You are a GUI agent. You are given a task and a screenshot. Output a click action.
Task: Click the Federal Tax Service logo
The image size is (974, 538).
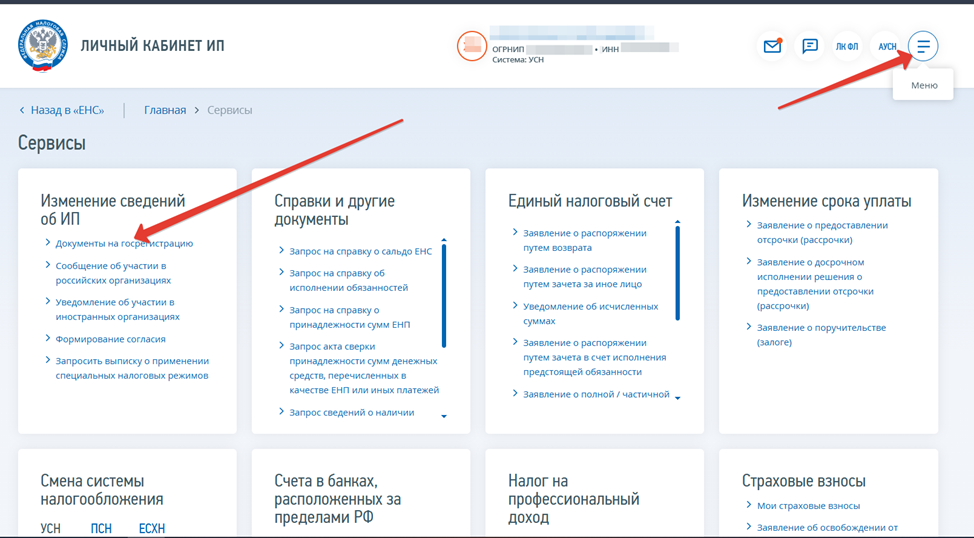(x=42, y=45)
